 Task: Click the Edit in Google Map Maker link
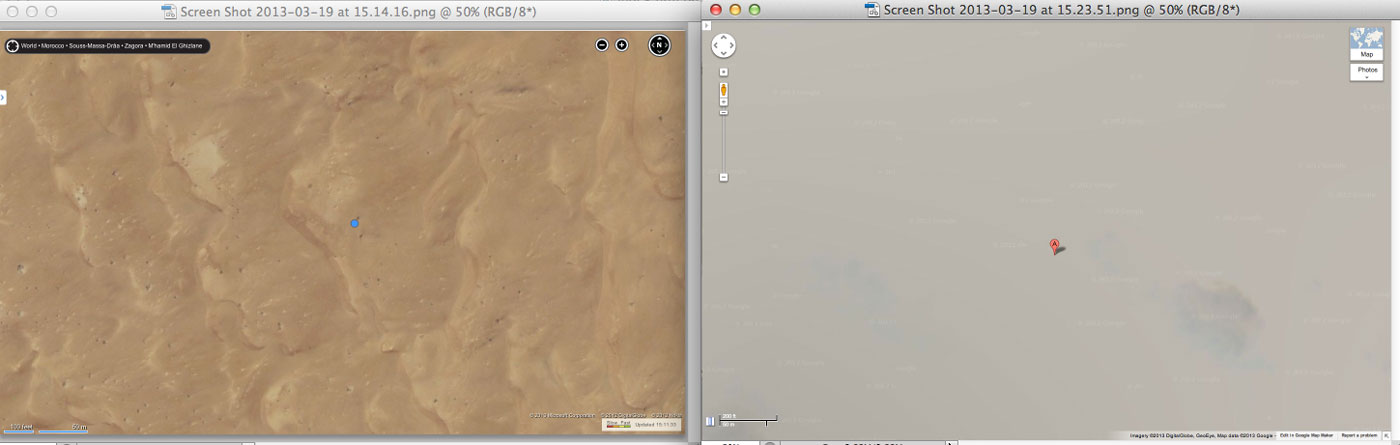tap(1306, 435)
